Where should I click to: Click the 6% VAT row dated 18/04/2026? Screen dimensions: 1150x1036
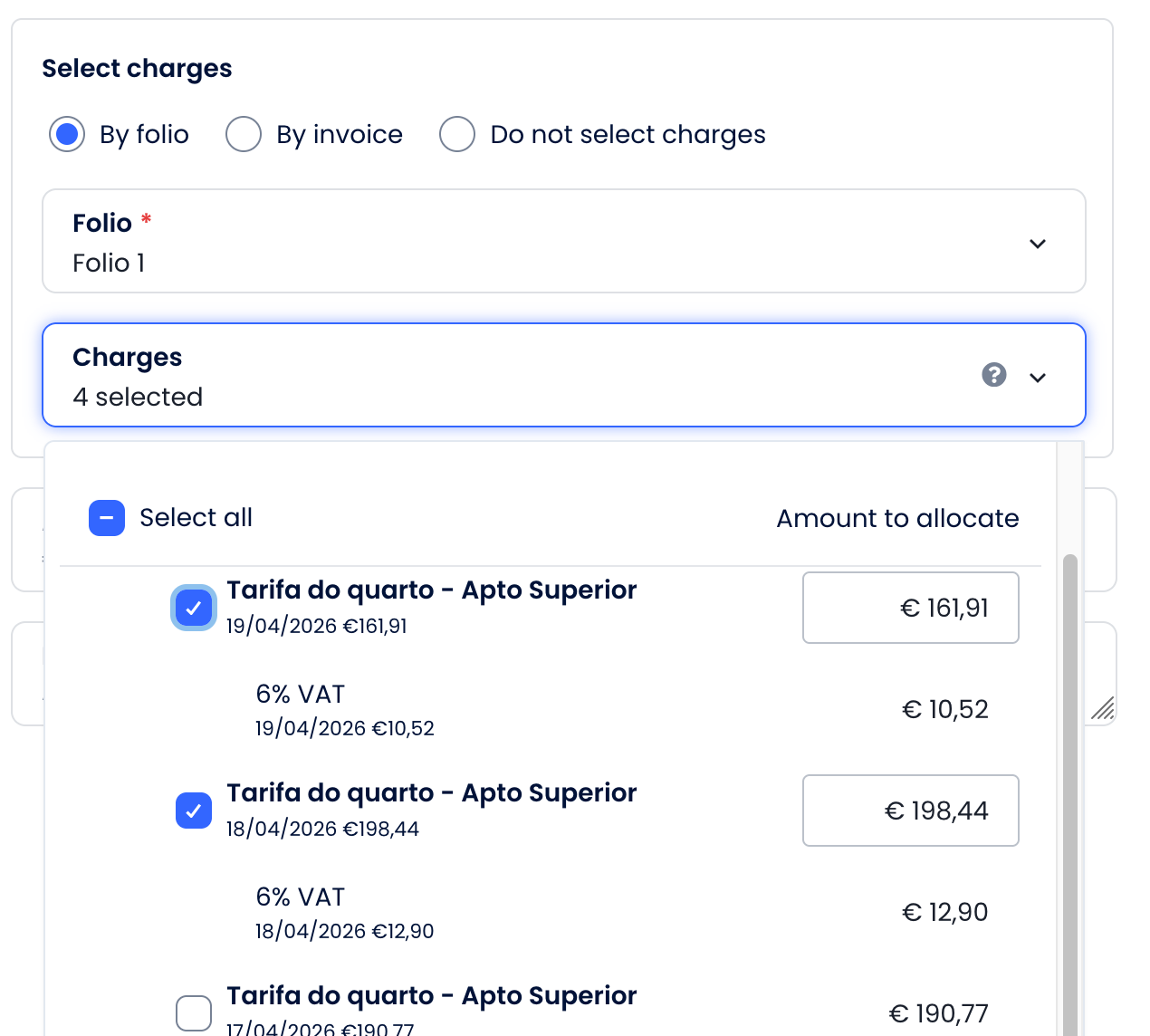344,912
